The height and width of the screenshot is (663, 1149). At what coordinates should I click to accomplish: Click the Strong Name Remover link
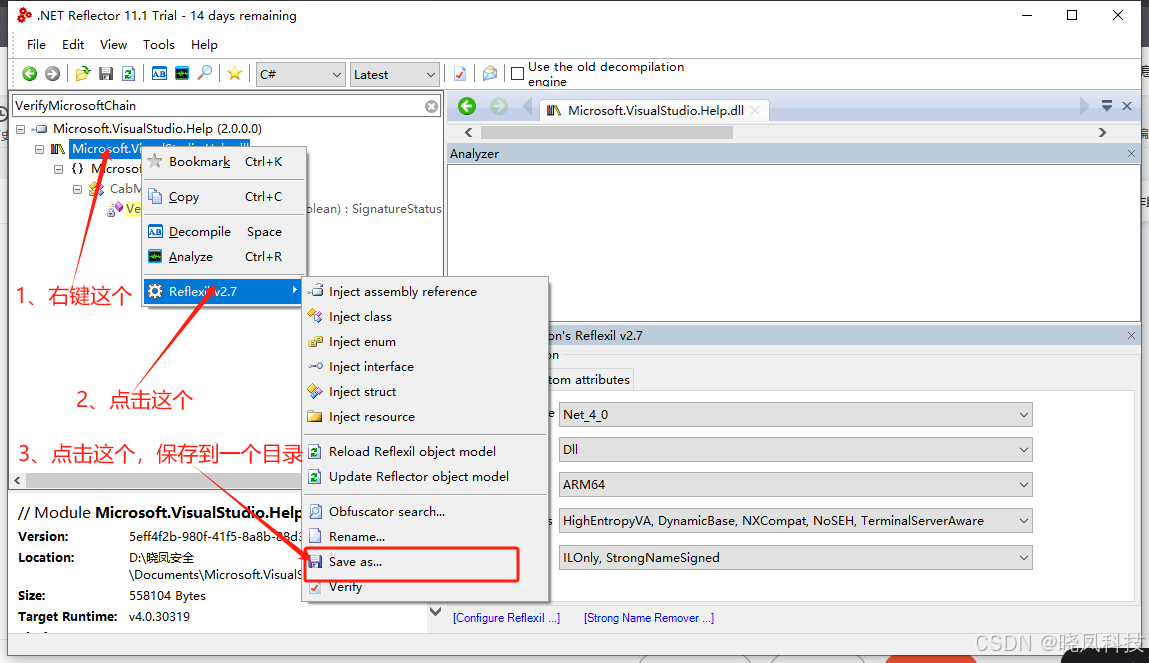649,618
